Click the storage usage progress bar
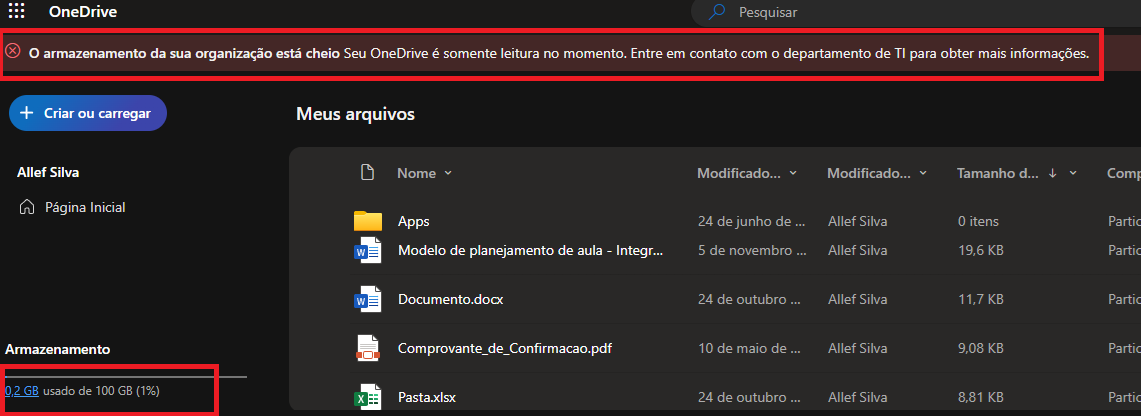 [x=126, y=377]
